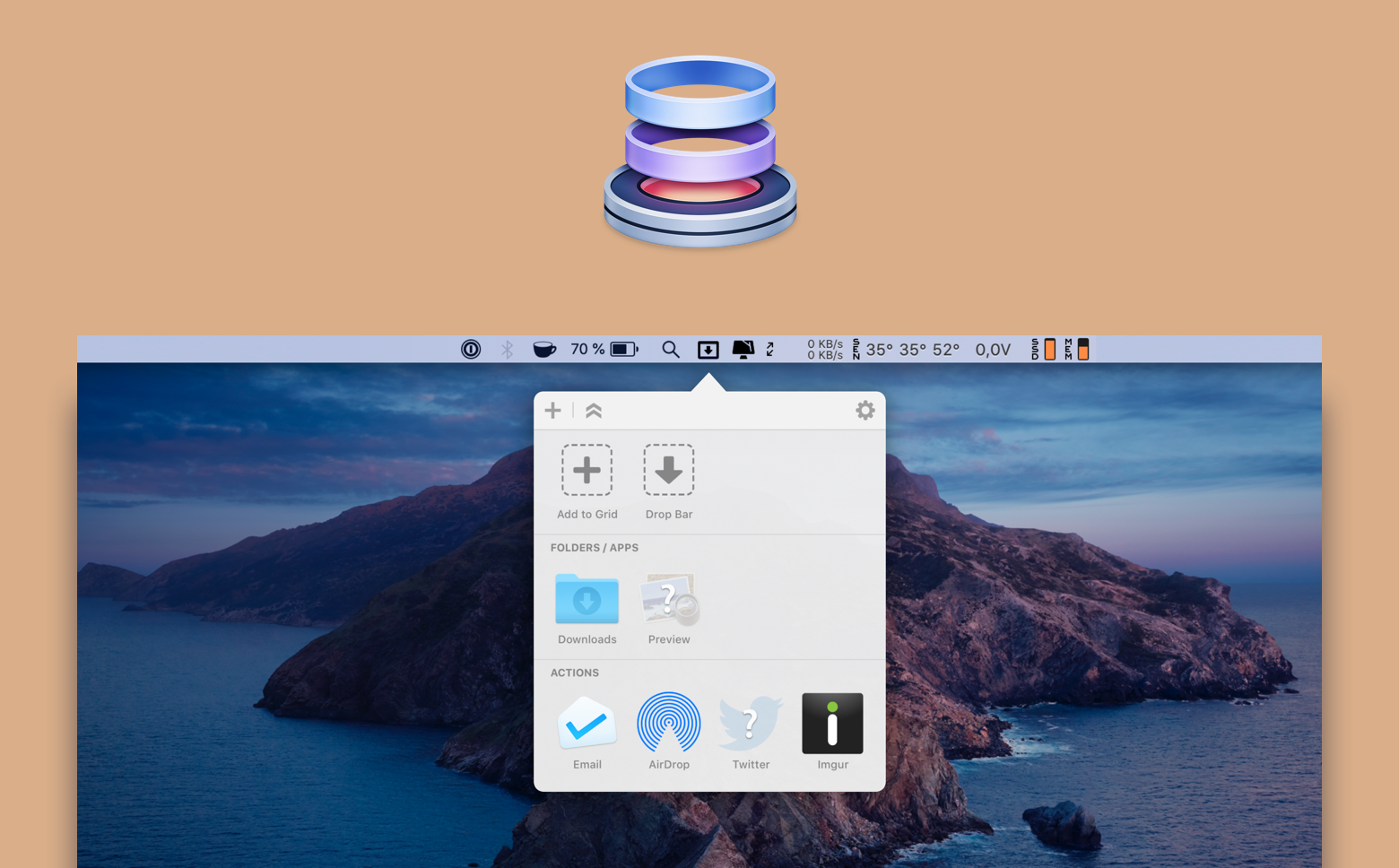Select the Drop Bar target
This screenshot has width=1399, height=868.
[669, 482]
